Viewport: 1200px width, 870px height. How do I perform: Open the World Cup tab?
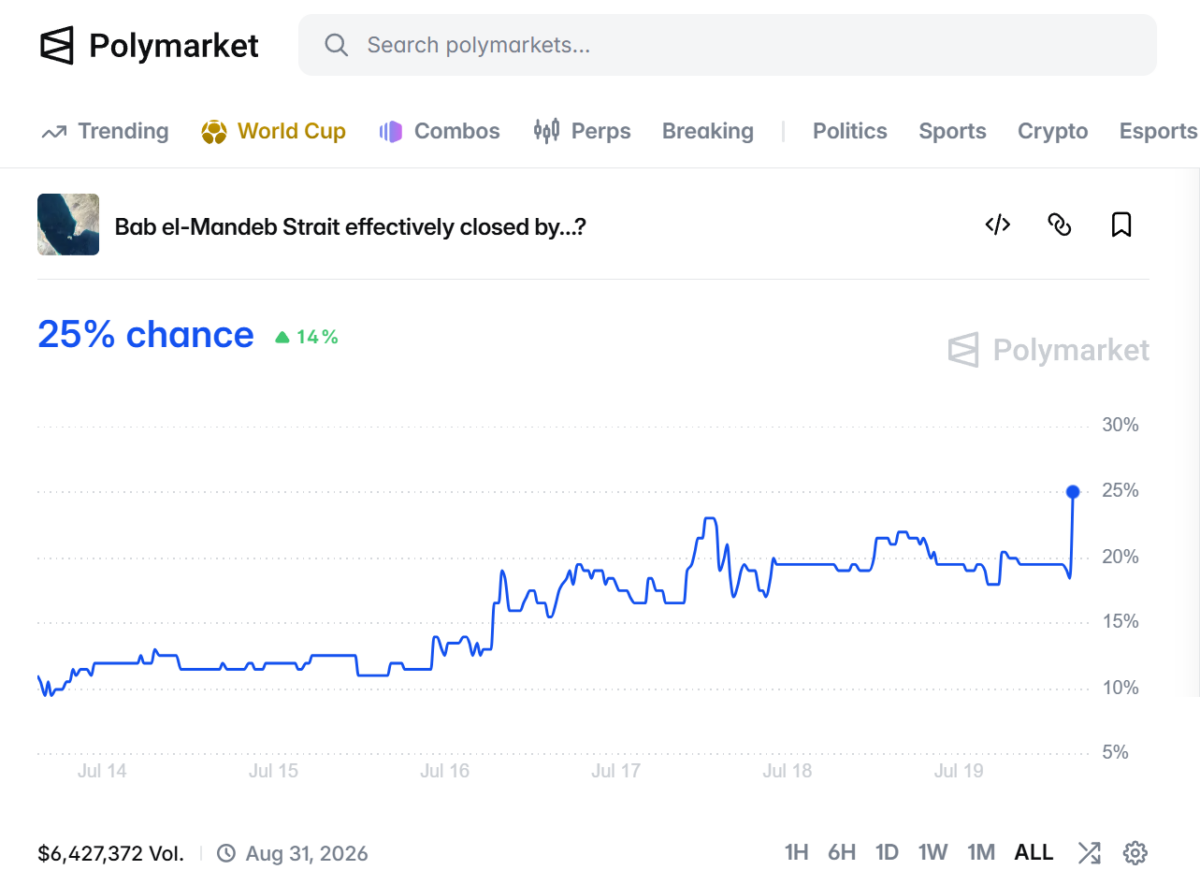point(273,131)
